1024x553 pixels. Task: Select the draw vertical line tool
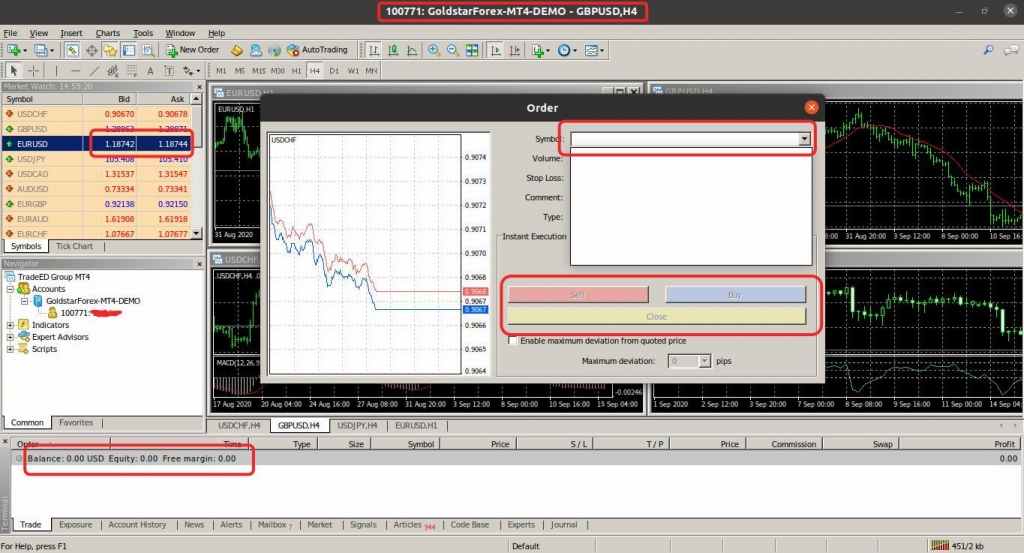pyautogui.click(x=56, y=71)
